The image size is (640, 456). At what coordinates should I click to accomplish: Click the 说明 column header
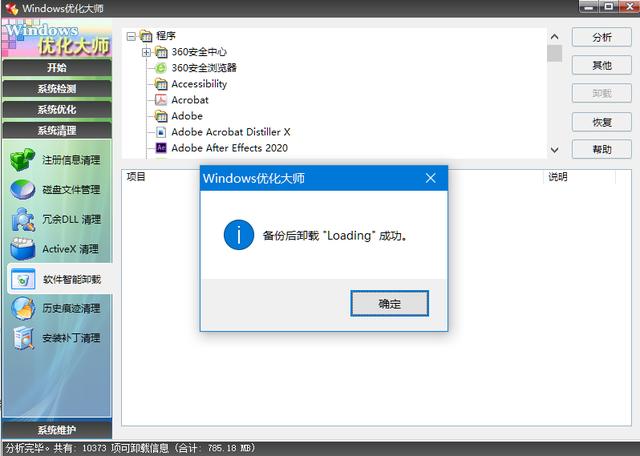558,177
